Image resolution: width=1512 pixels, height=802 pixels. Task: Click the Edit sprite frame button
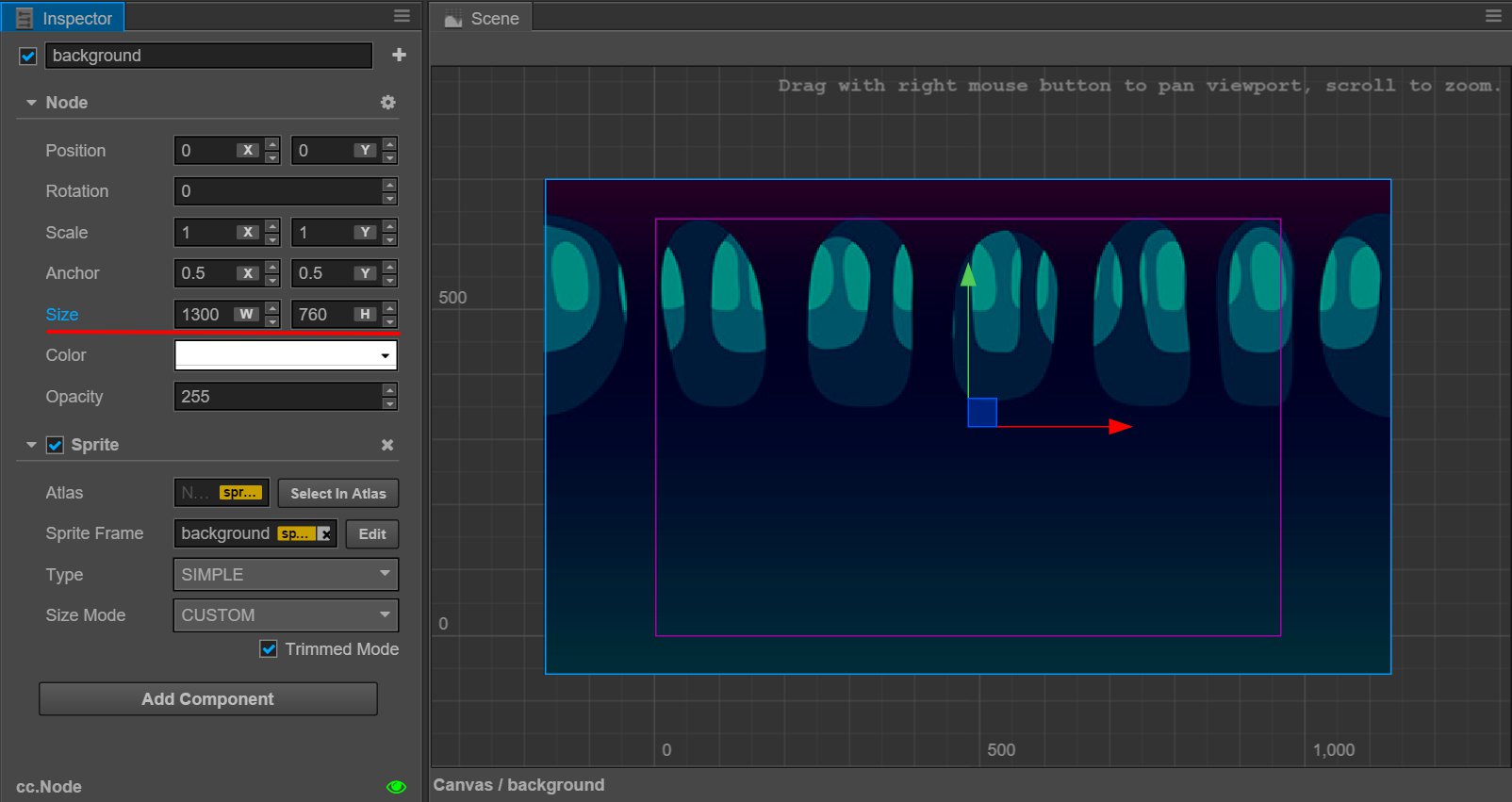(372, 533)
